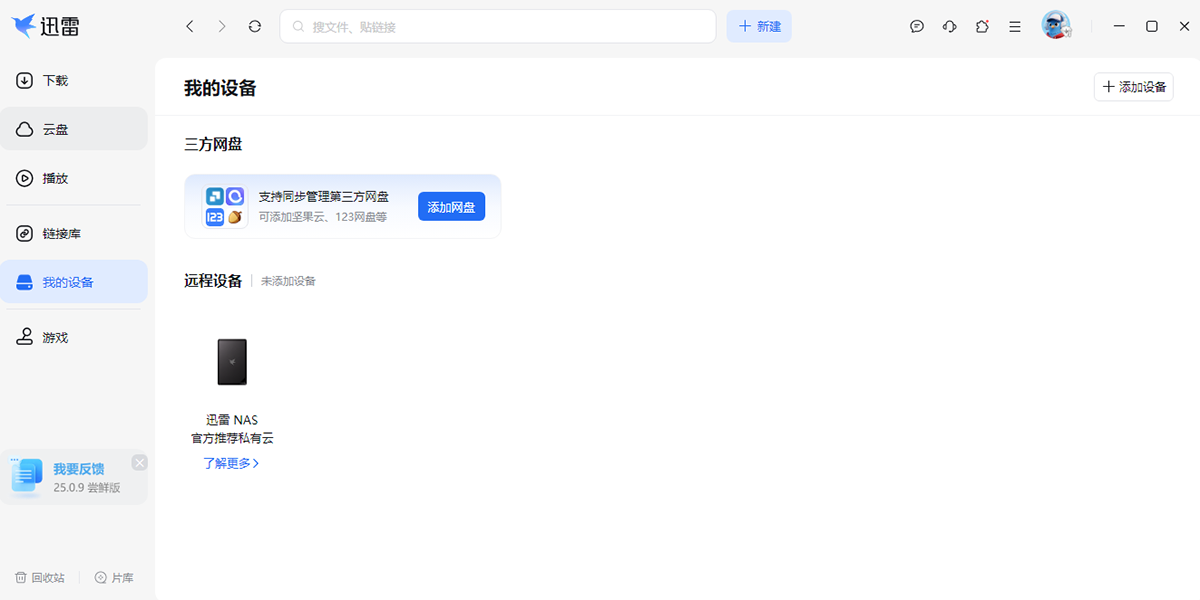The image size is (1200, 600).
Task: Open the customer service headset icon
Action: (950, 26)
